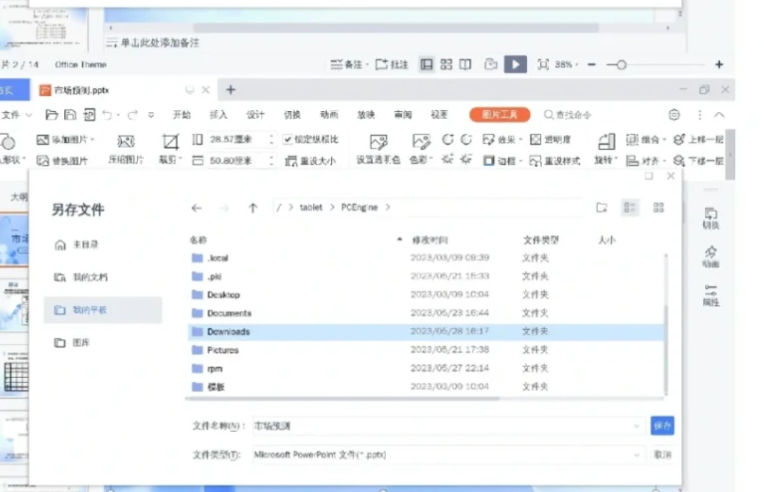
Task: Switch to the Picture Tools (图片工具) tab
Action: click(x=499, y=115)
